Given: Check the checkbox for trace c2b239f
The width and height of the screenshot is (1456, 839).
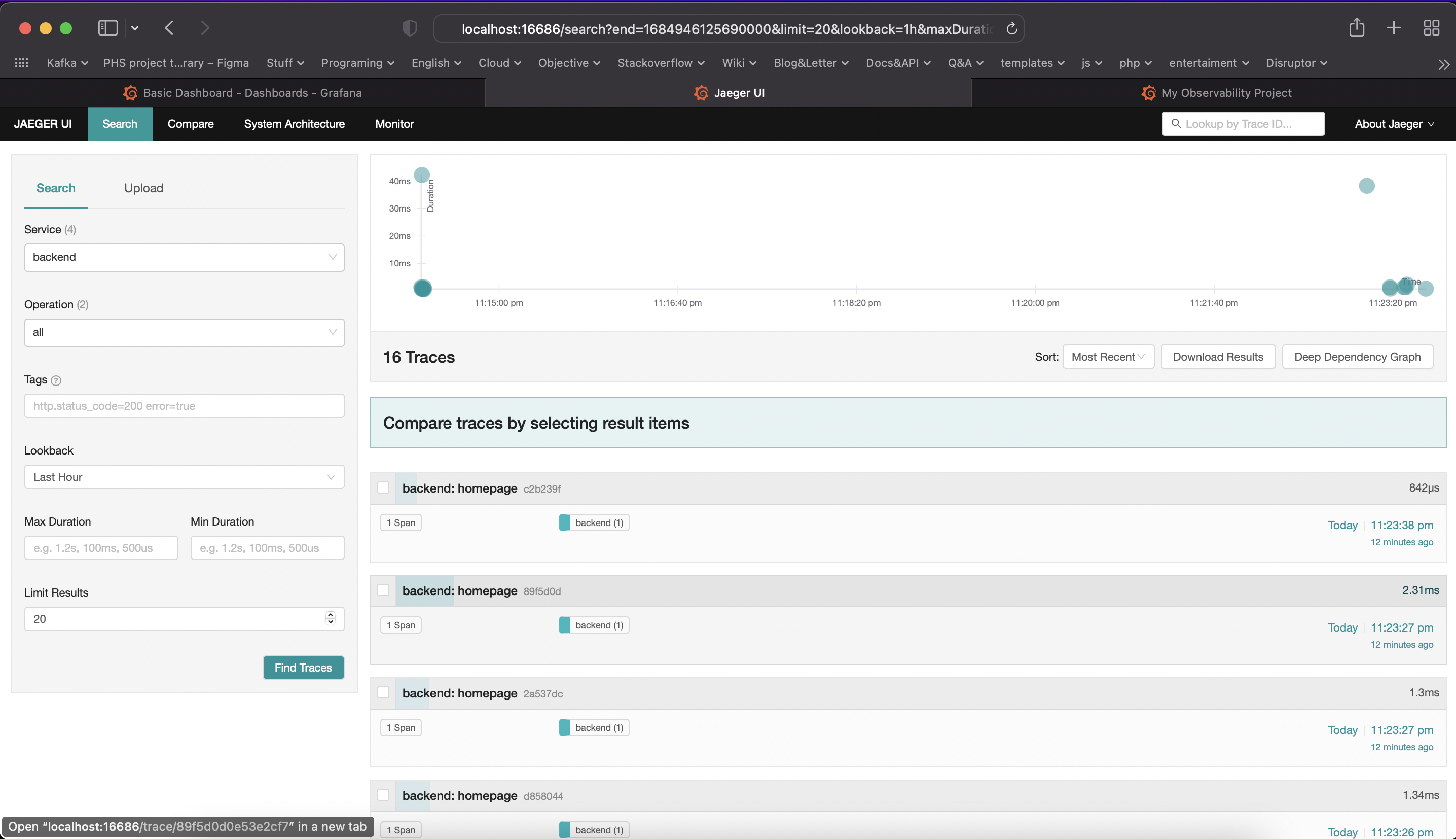Looking at the screenshot, I should 383,487.
